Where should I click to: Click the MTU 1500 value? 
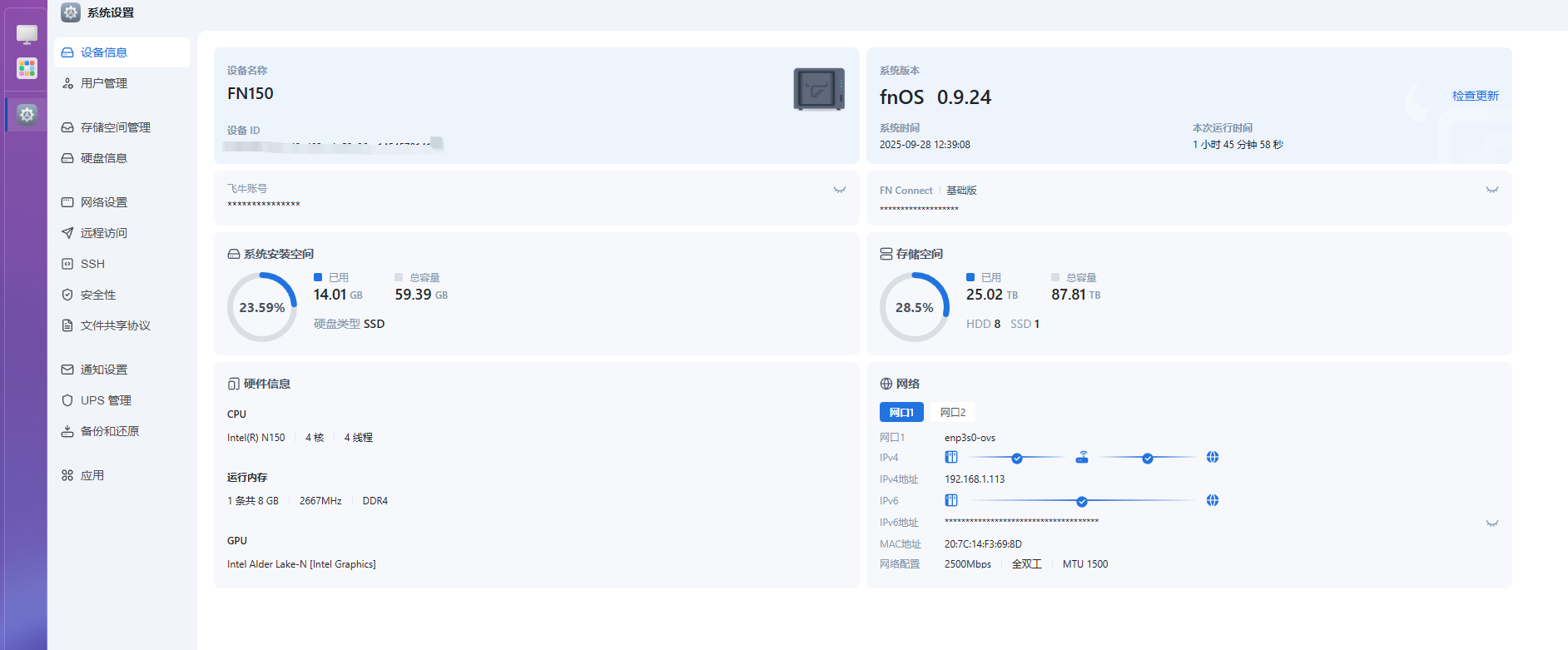pyautogui.click(x=1085, y=564)
